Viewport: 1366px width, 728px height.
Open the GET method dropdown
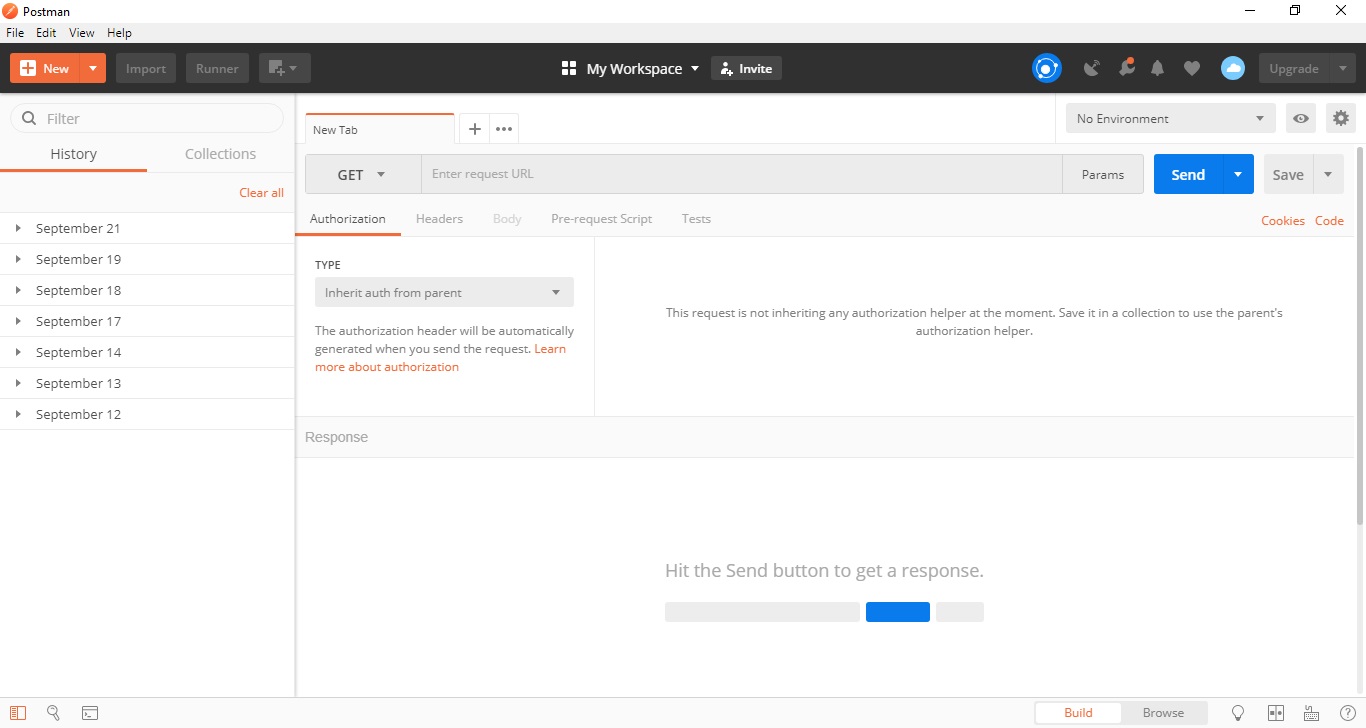pyautogui.click(x=361, y=173)
